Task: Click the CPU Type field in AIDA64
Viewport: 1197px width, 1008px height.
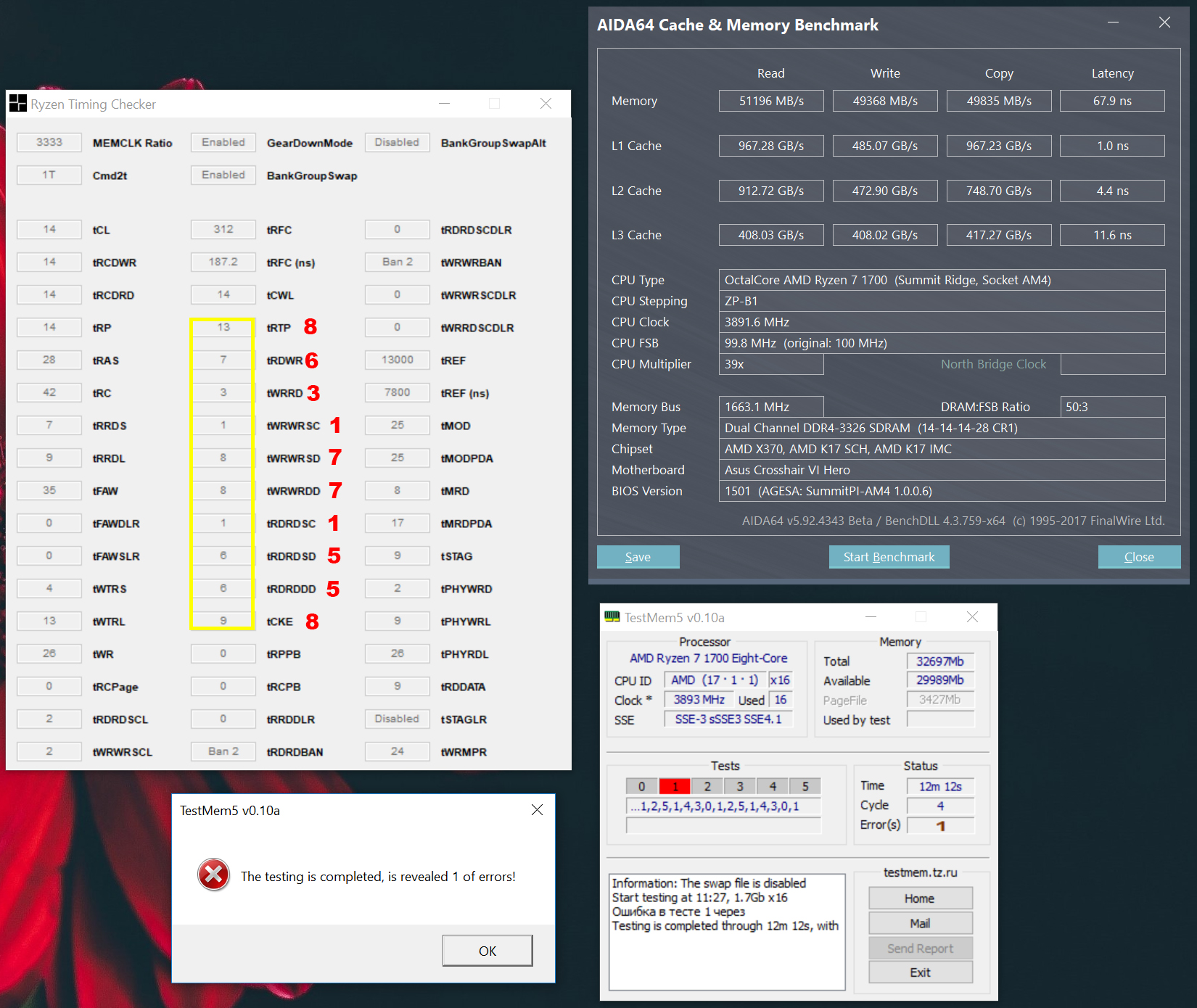Action: pyautogui.click(x=942, y=280)
